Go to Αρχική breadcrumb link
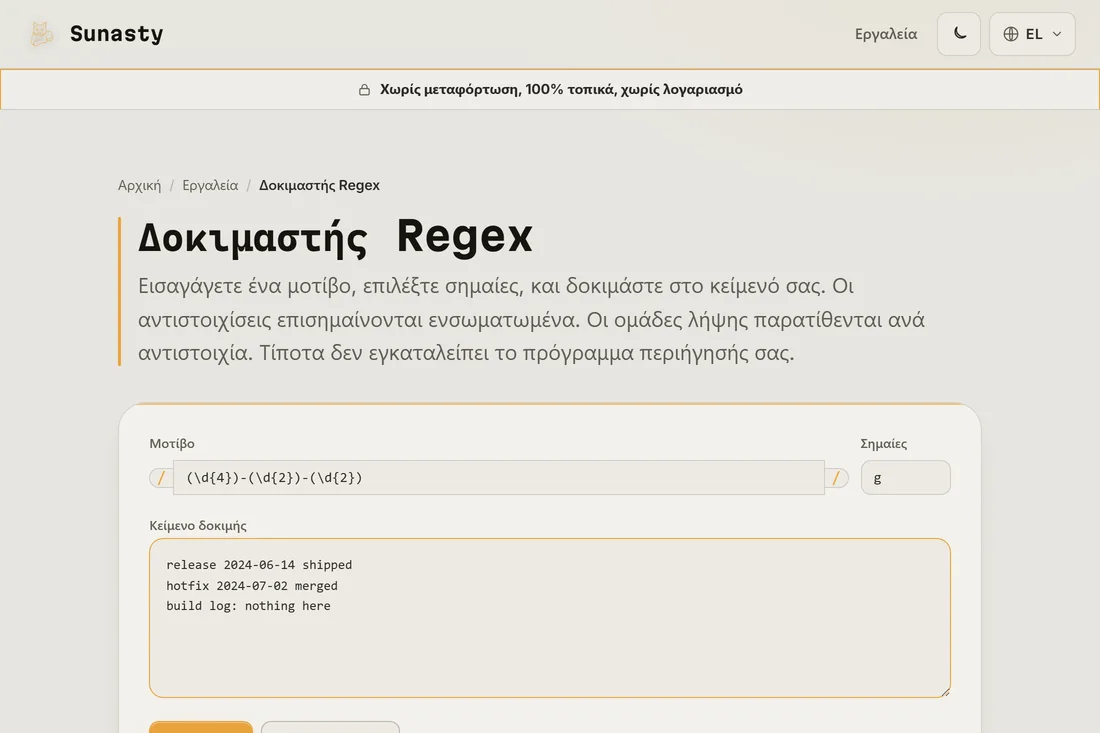Image resolution: width=1100 pixels, height=733 pixels. point(140,185)
